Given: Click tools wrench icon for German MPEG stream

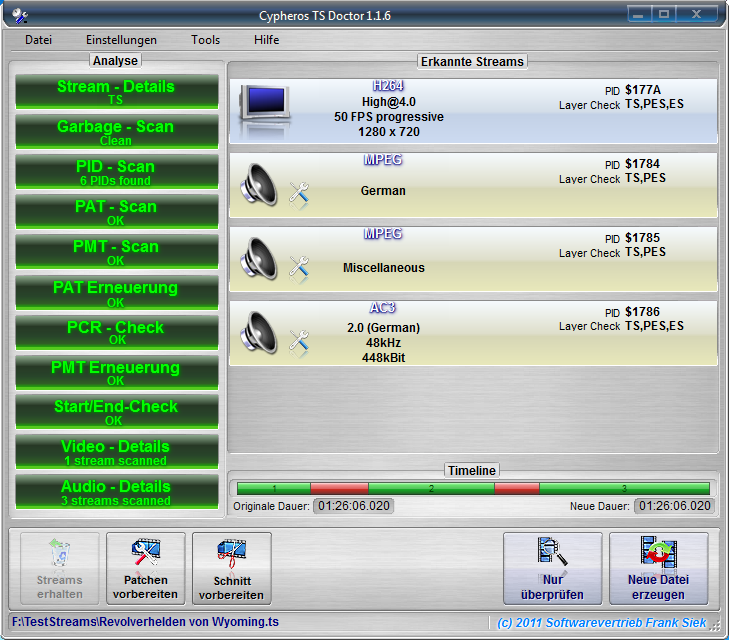Looking at the screenshot, I should (x=299, y=192).
